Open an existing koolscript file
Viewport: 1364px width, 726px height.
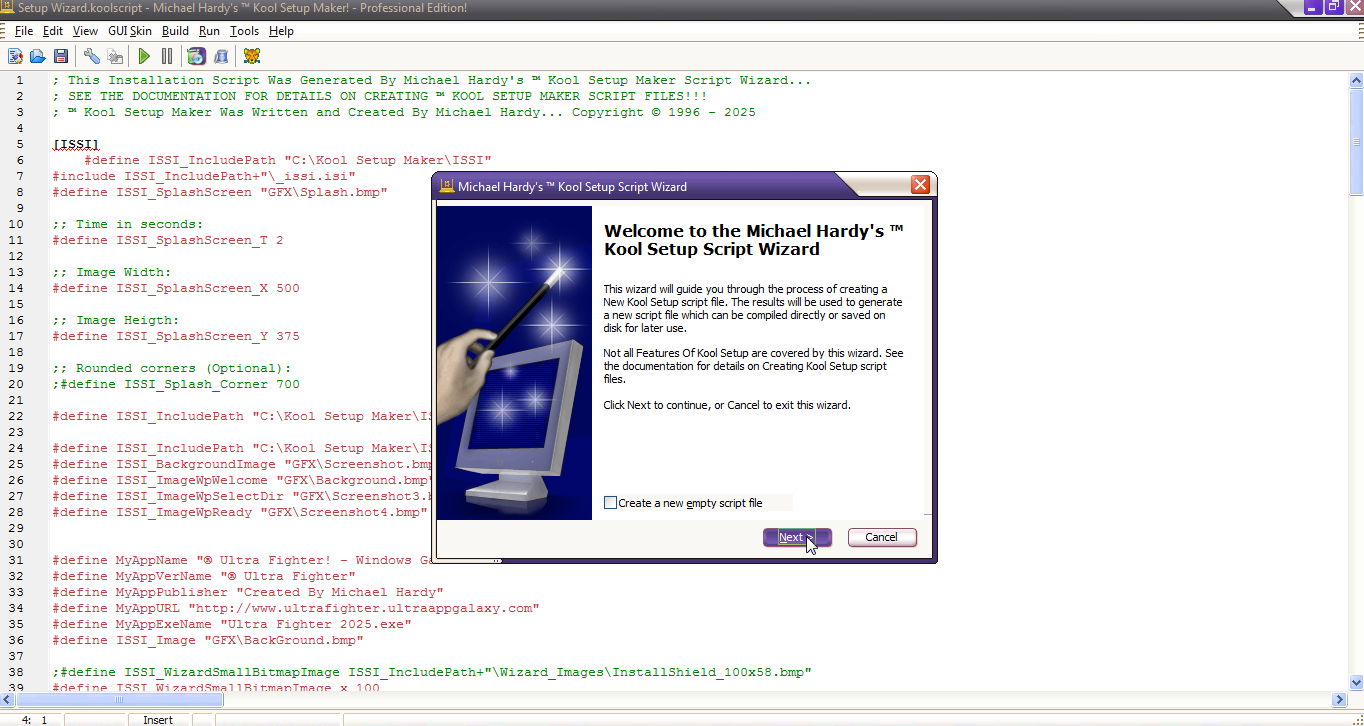click(x=37, y=56)
